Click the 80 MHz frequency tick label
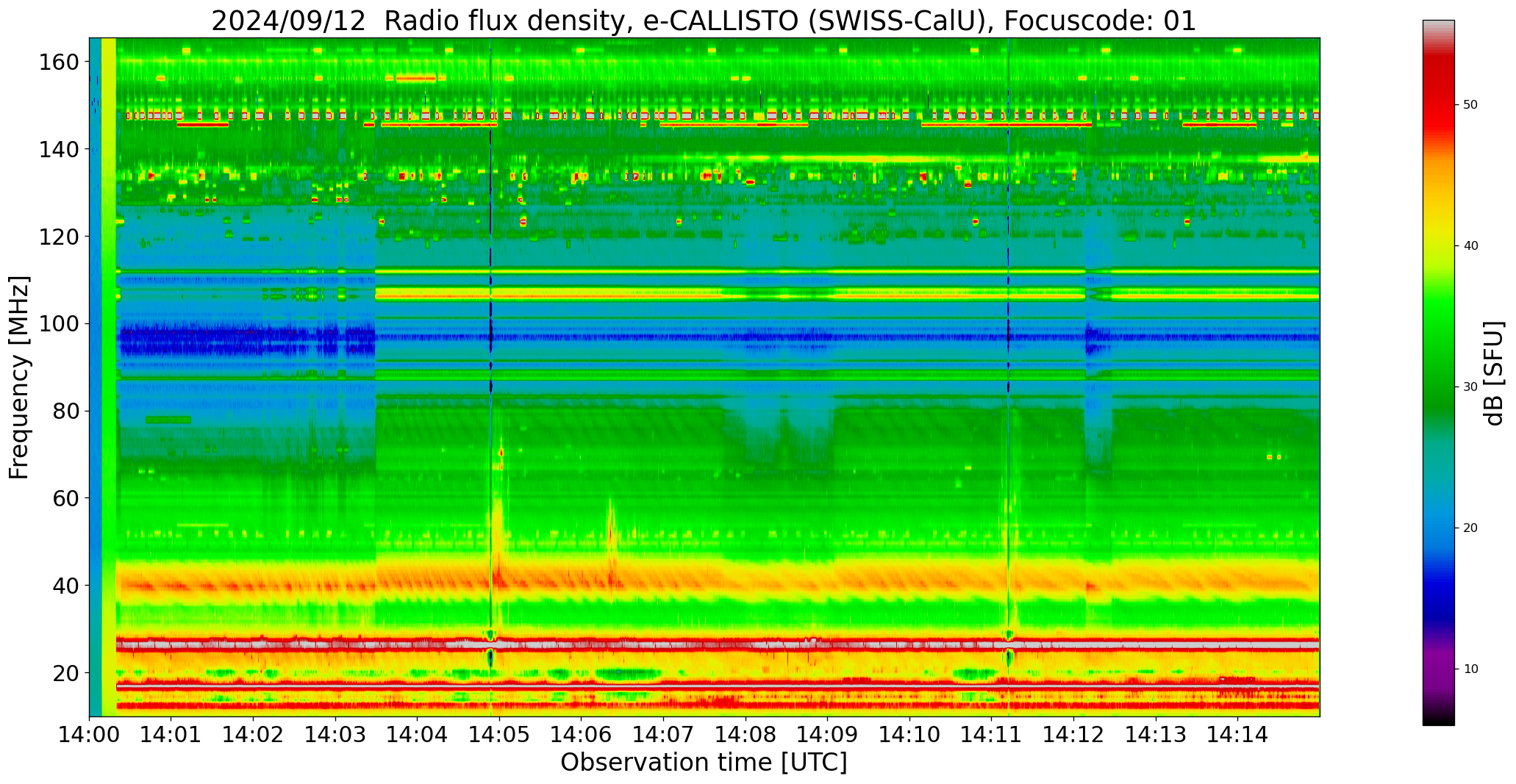The width and height of the screenshot is (1516, 784). pos(65,411)
